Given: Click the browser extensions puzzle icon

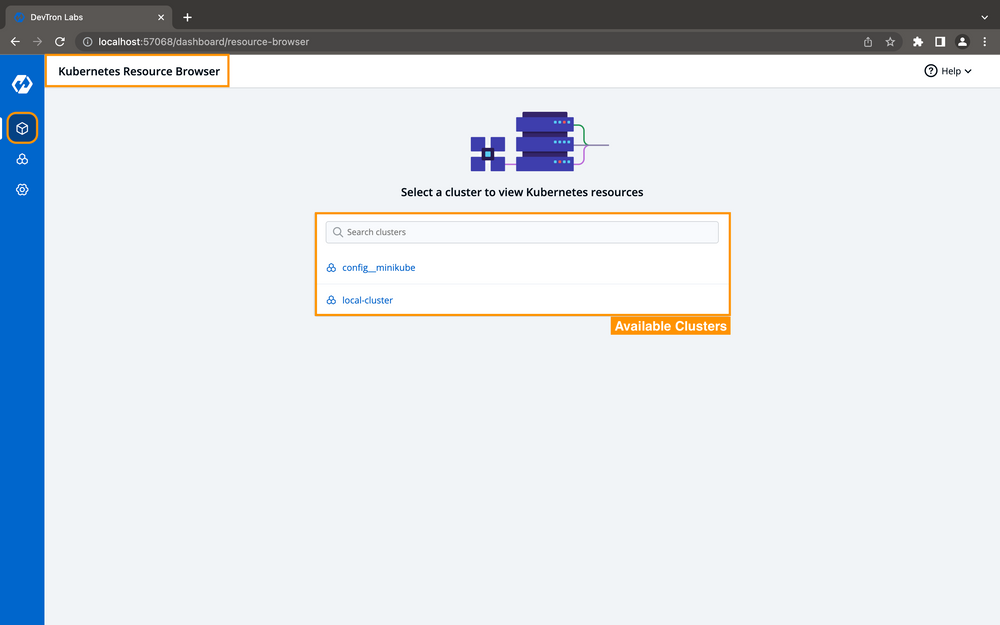Looking at the screenshot, I should click(x=917, y=42).
